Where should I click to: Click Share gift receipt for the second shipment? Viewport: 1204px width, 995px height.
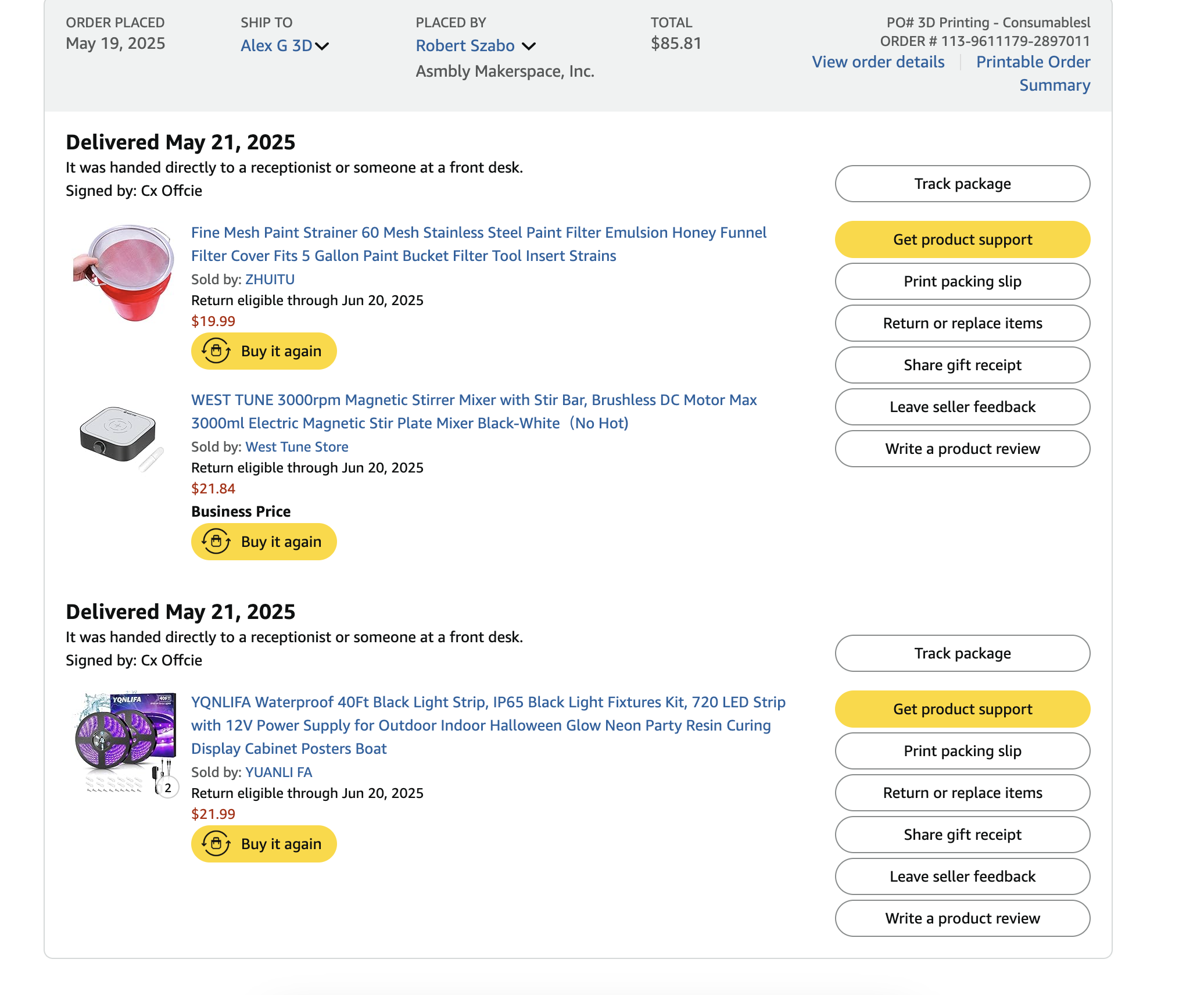point(962,835)
